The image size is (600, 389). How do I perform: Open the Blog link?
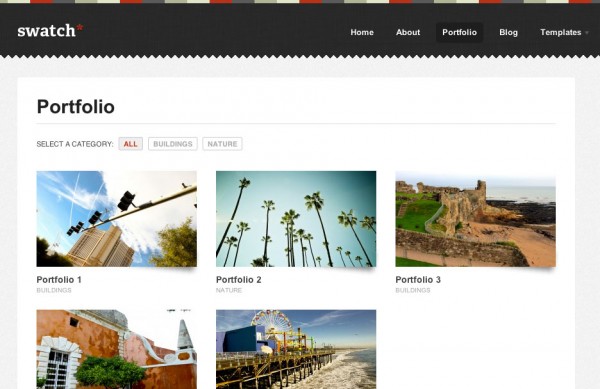pos(508,33)
